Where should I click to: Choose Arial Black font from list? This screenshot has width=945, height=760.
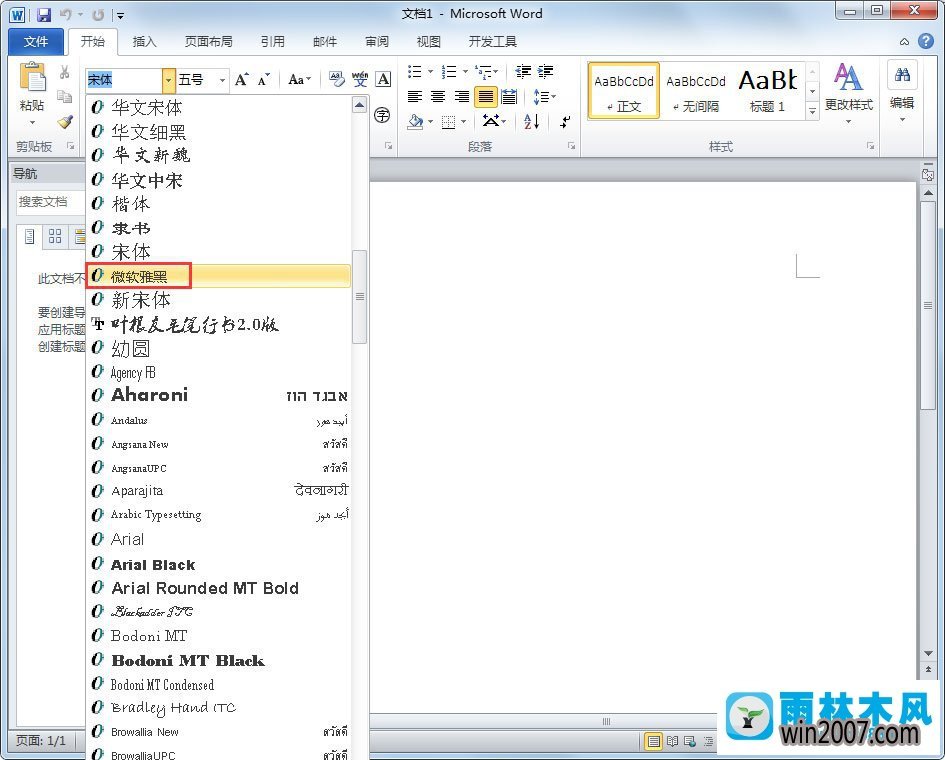218,564
